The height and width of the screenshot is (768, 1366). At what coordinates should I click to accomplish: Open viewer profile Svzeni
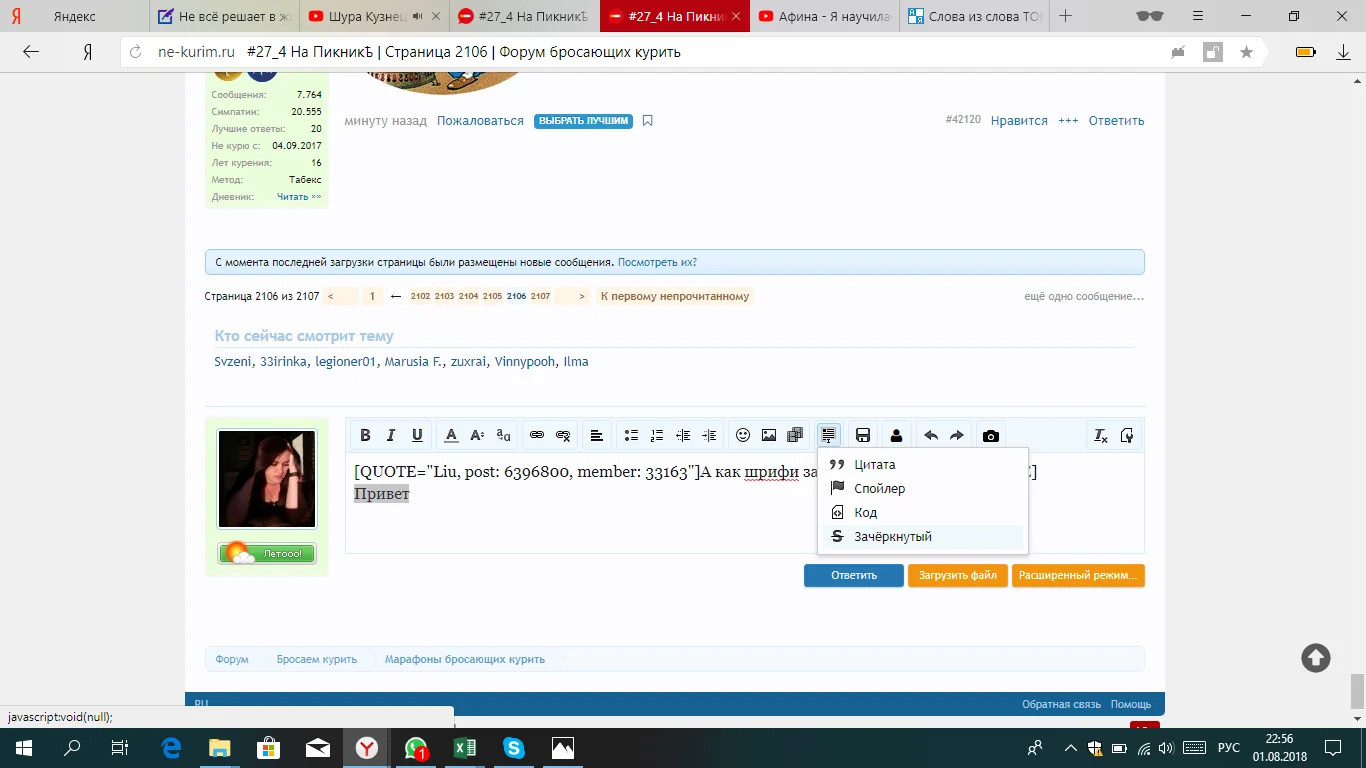tap(233, 362)
